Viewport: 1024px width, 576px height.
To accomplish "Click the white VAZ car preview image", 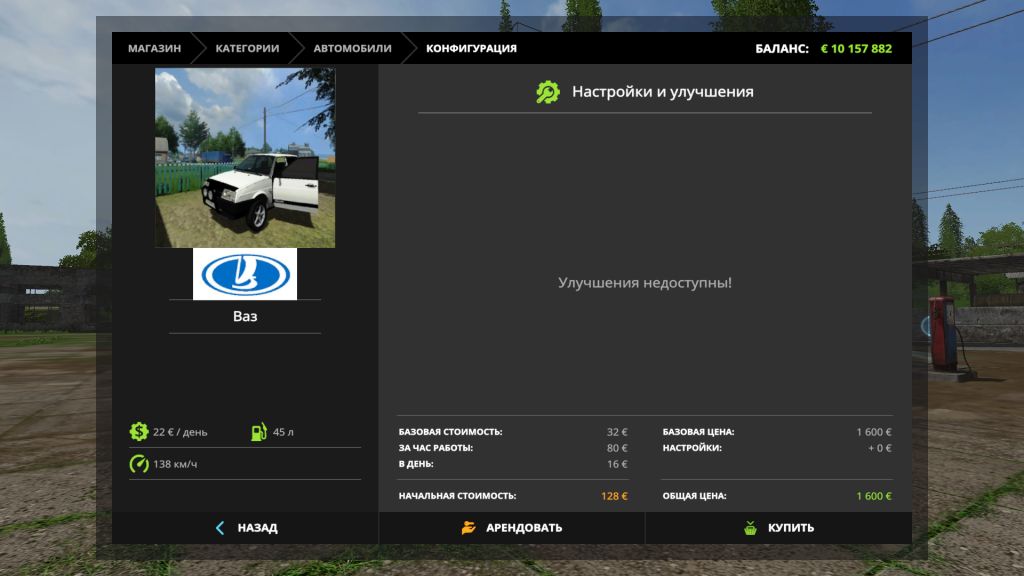I will pos(245,158).
